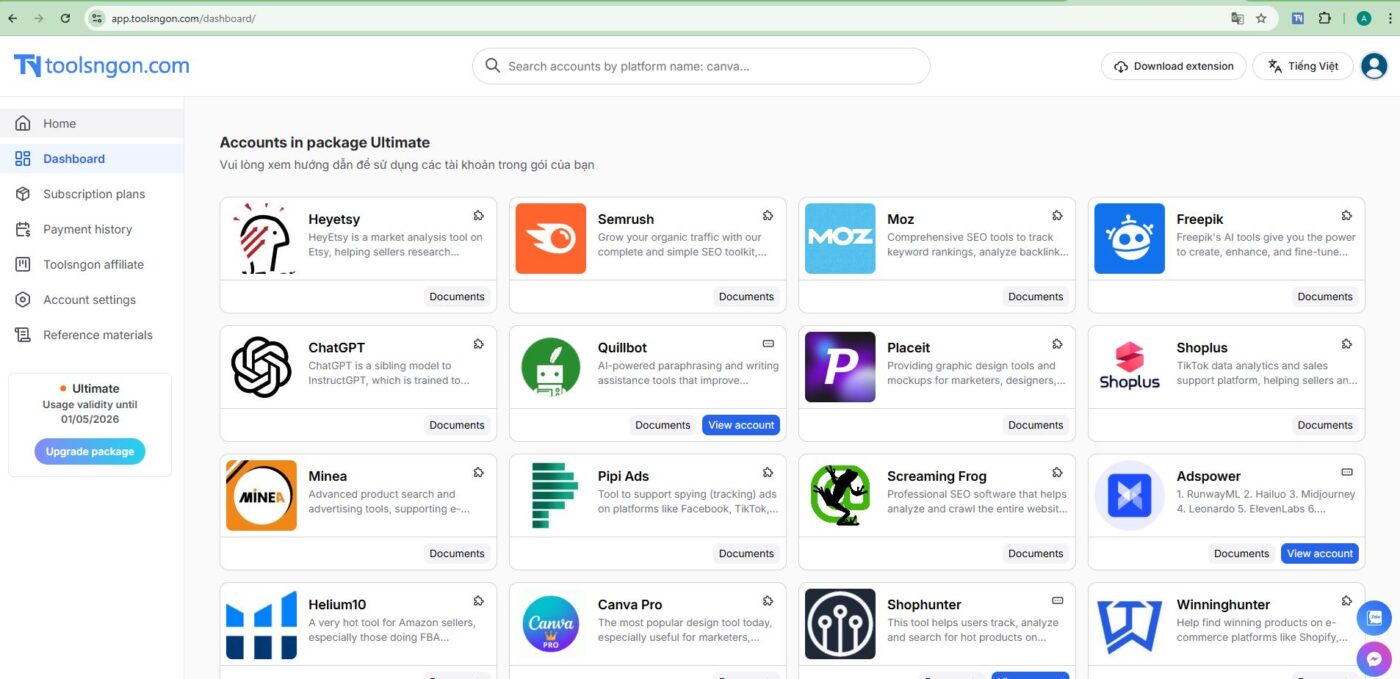Open Subscription plans in the sidebar

coord(92,194)
